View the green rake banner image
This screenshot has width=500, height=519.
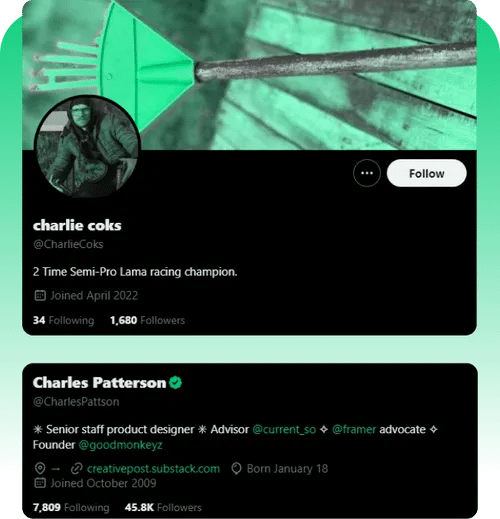[249, 75]
